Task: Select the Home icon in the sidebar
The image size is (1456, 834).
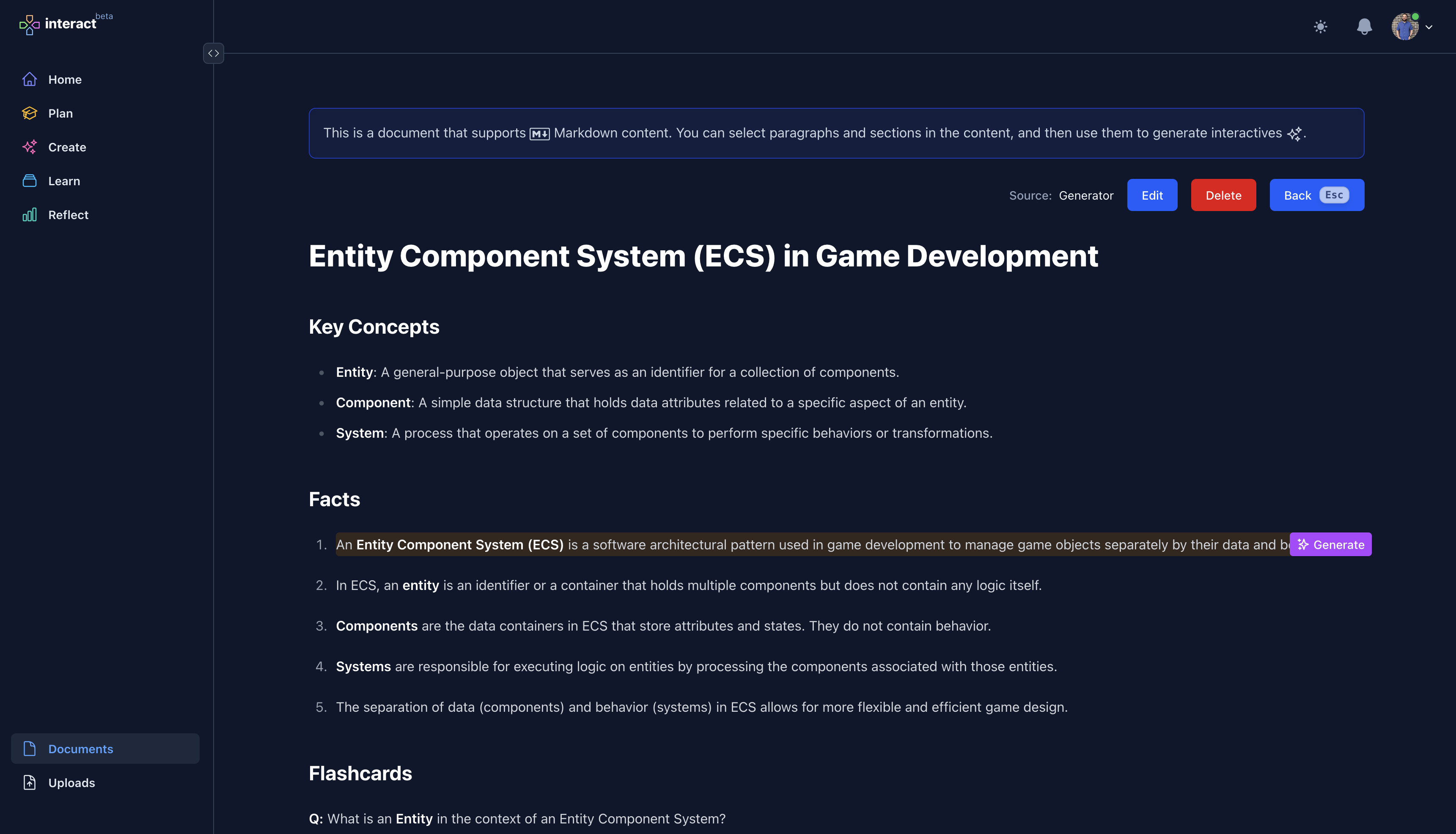Action: 29,79
